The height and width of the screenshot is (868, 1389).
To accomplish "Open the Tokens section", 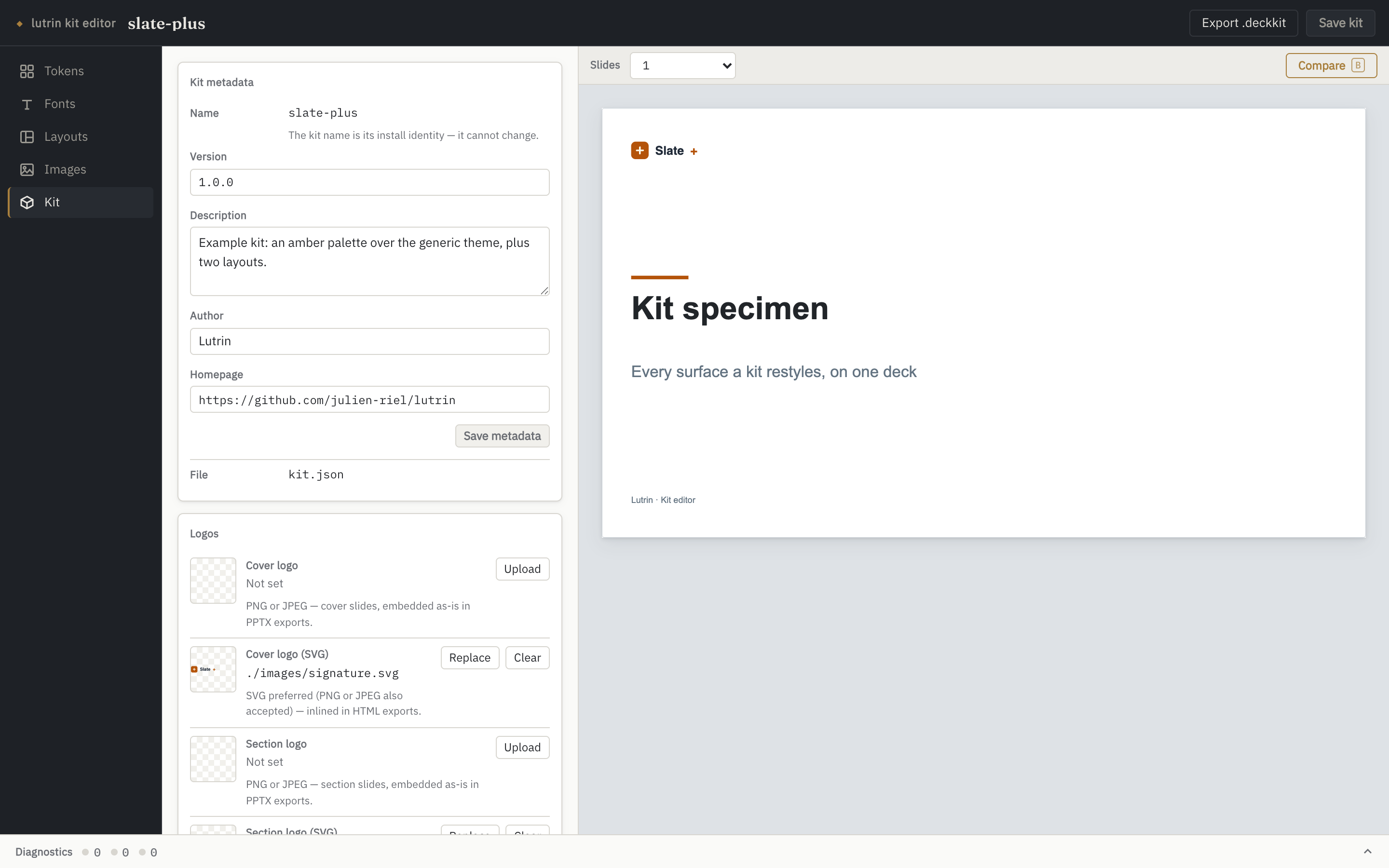I will pos(81,71).
